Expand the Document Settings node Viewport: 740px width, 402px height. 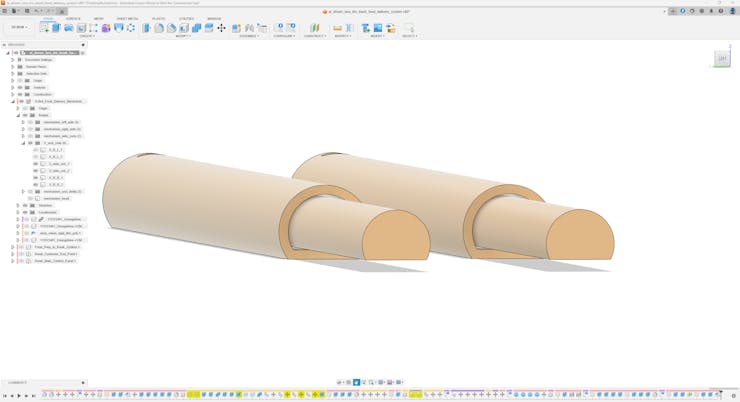(13, 60)
